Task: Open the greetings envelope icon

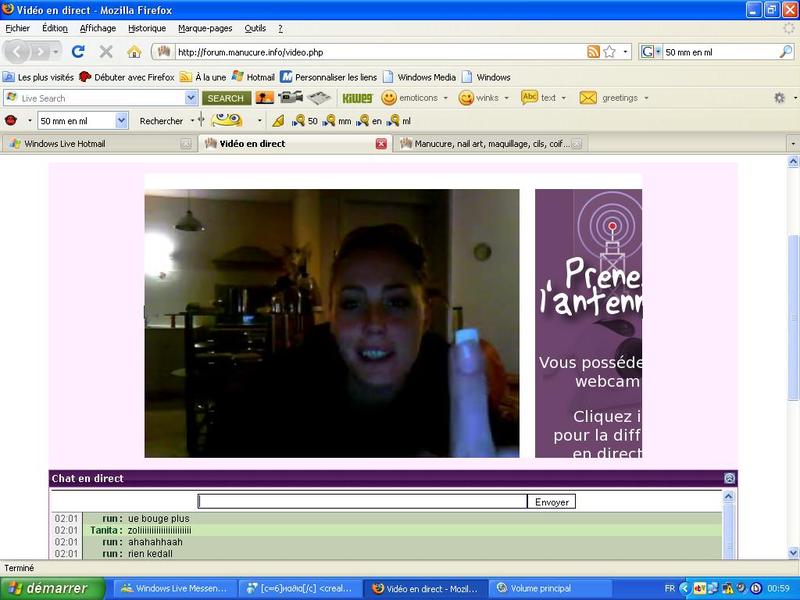Action: pyautogui.click(x=588, y=98)
